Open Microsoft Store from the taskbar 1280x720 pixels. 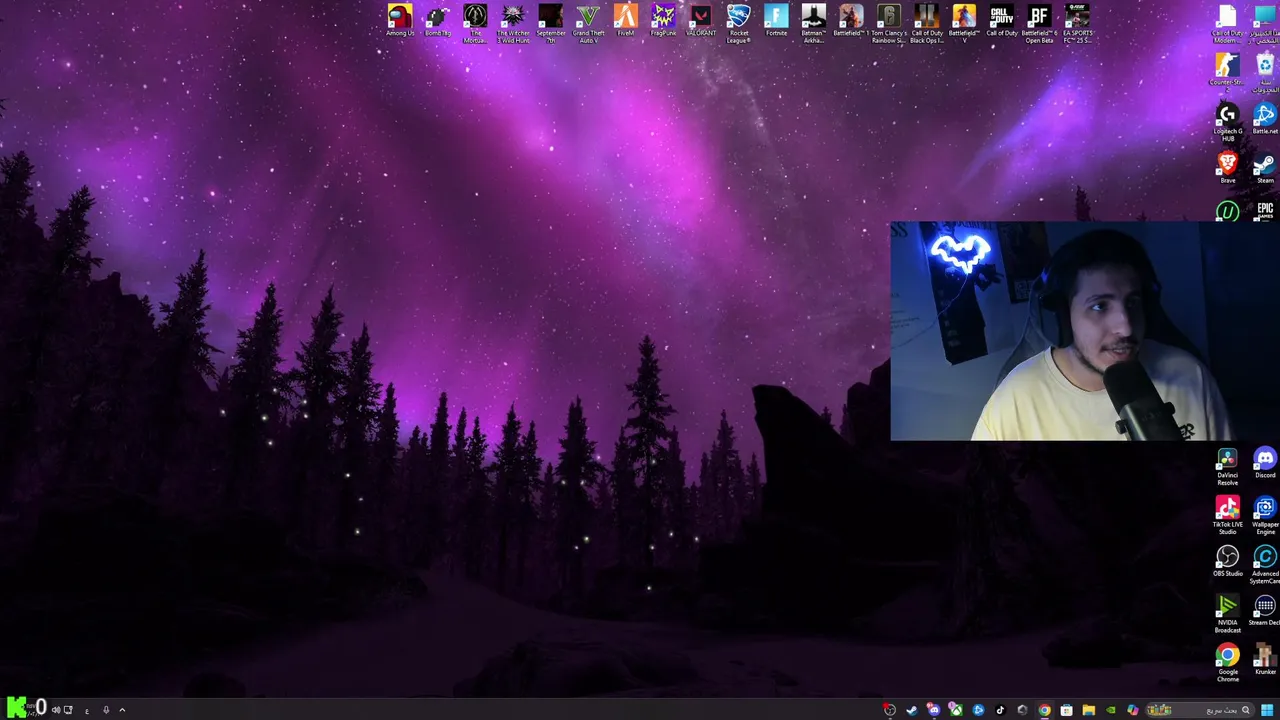[x=1066, y=710]
